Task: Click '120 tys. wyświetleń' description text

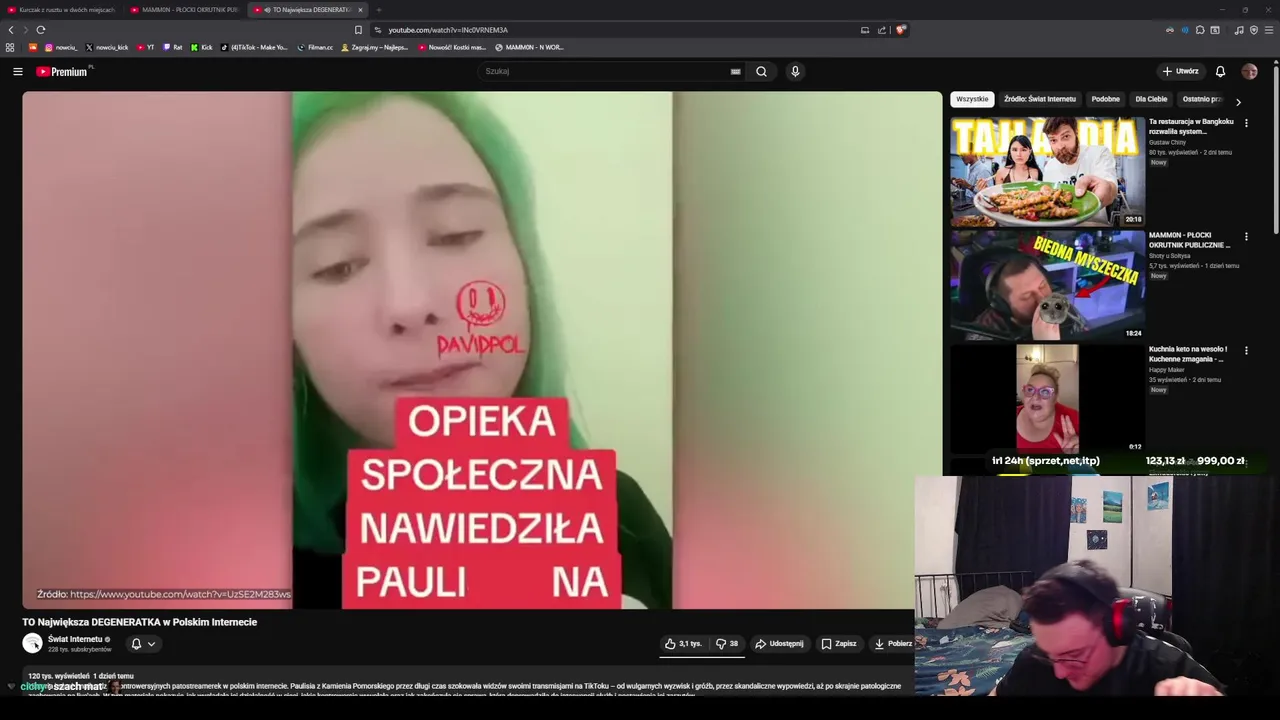Action: coord(59,676)
